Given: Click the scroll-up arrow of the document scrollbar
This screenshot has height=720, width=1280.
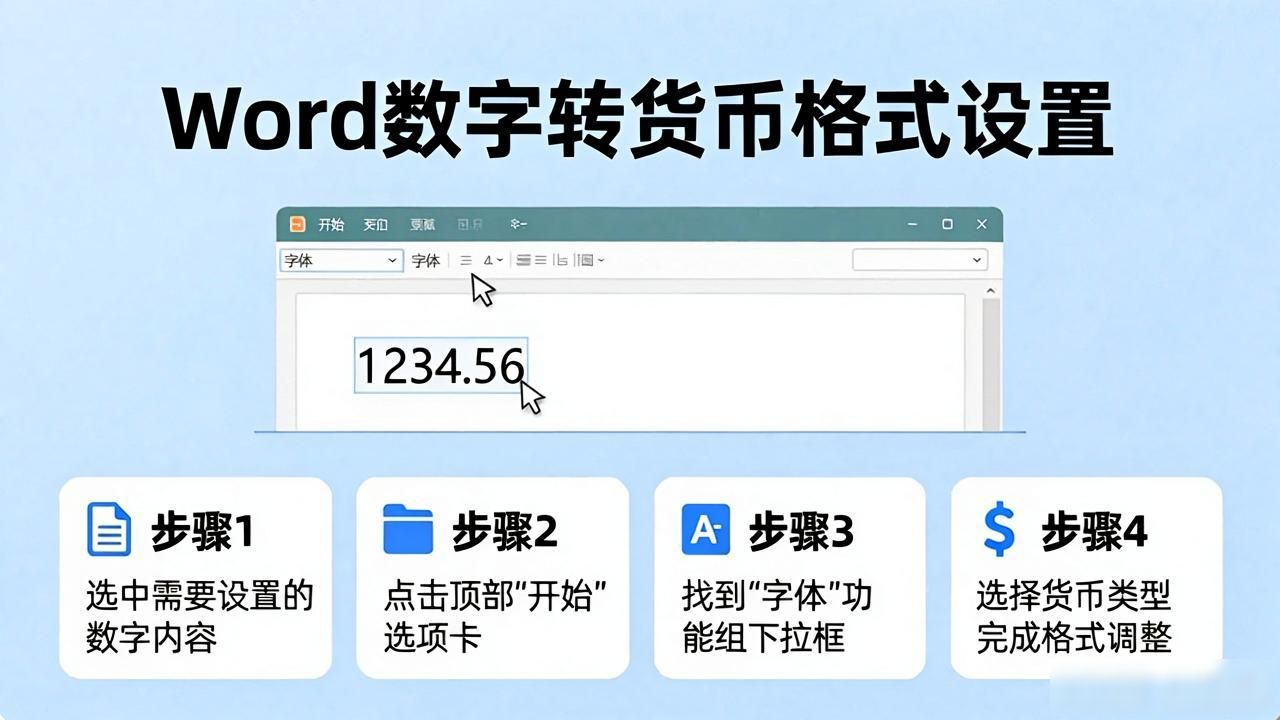Looking at the screenshot, I should (x=991, y=291).
